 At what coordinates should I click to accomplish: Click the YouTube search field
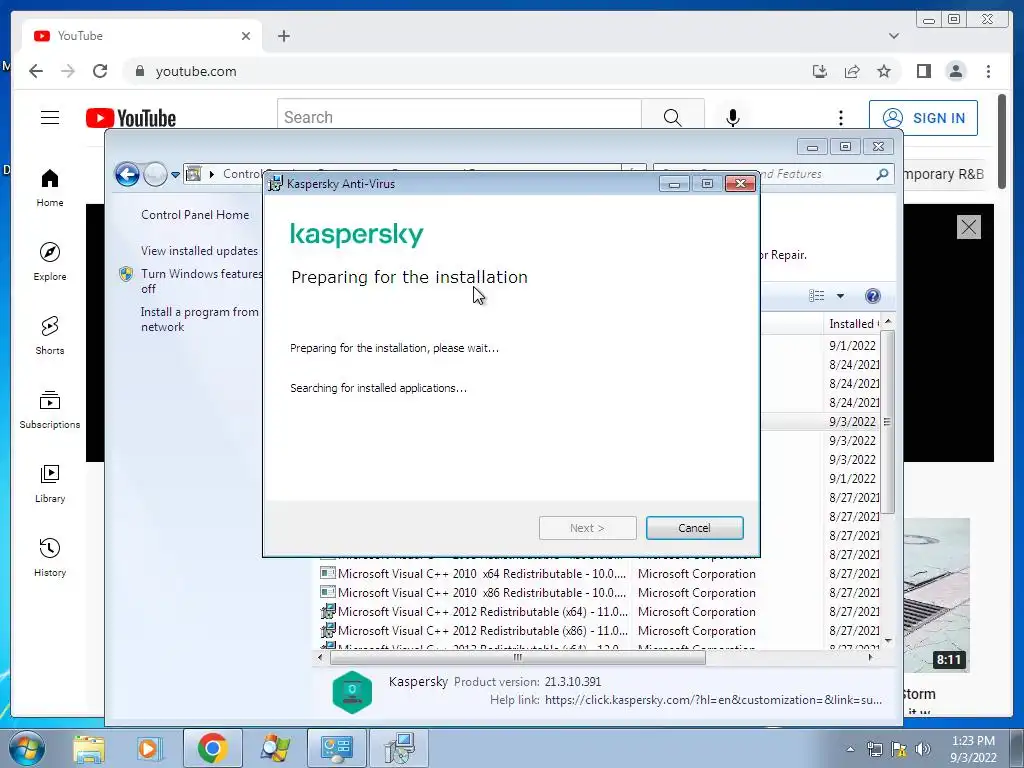(x=459, y=117)
